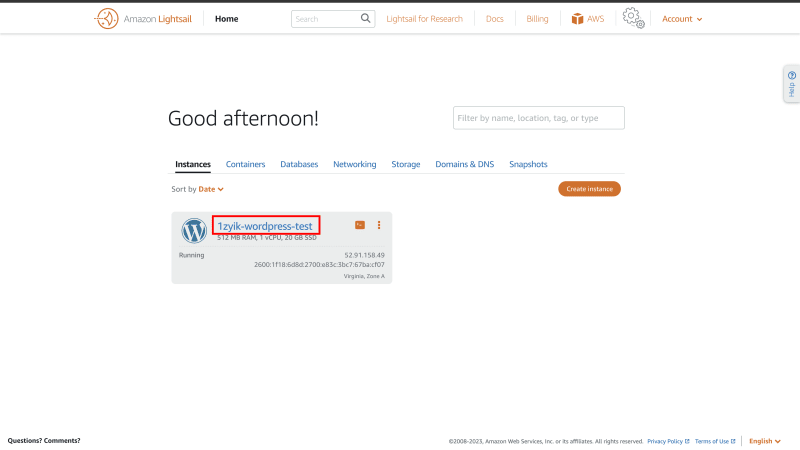Open the AWS cube icon link

point(577,19)
